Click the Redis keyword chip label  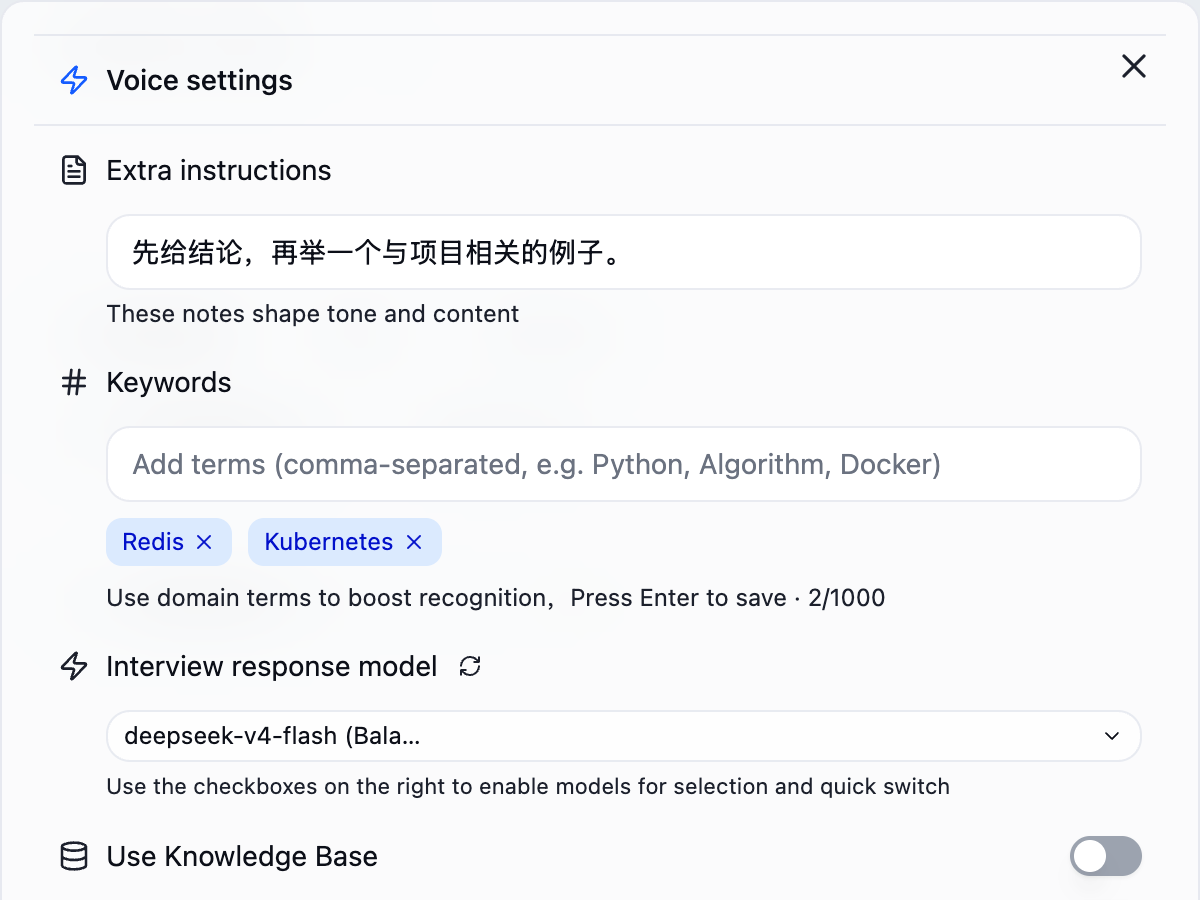point(153,542)
